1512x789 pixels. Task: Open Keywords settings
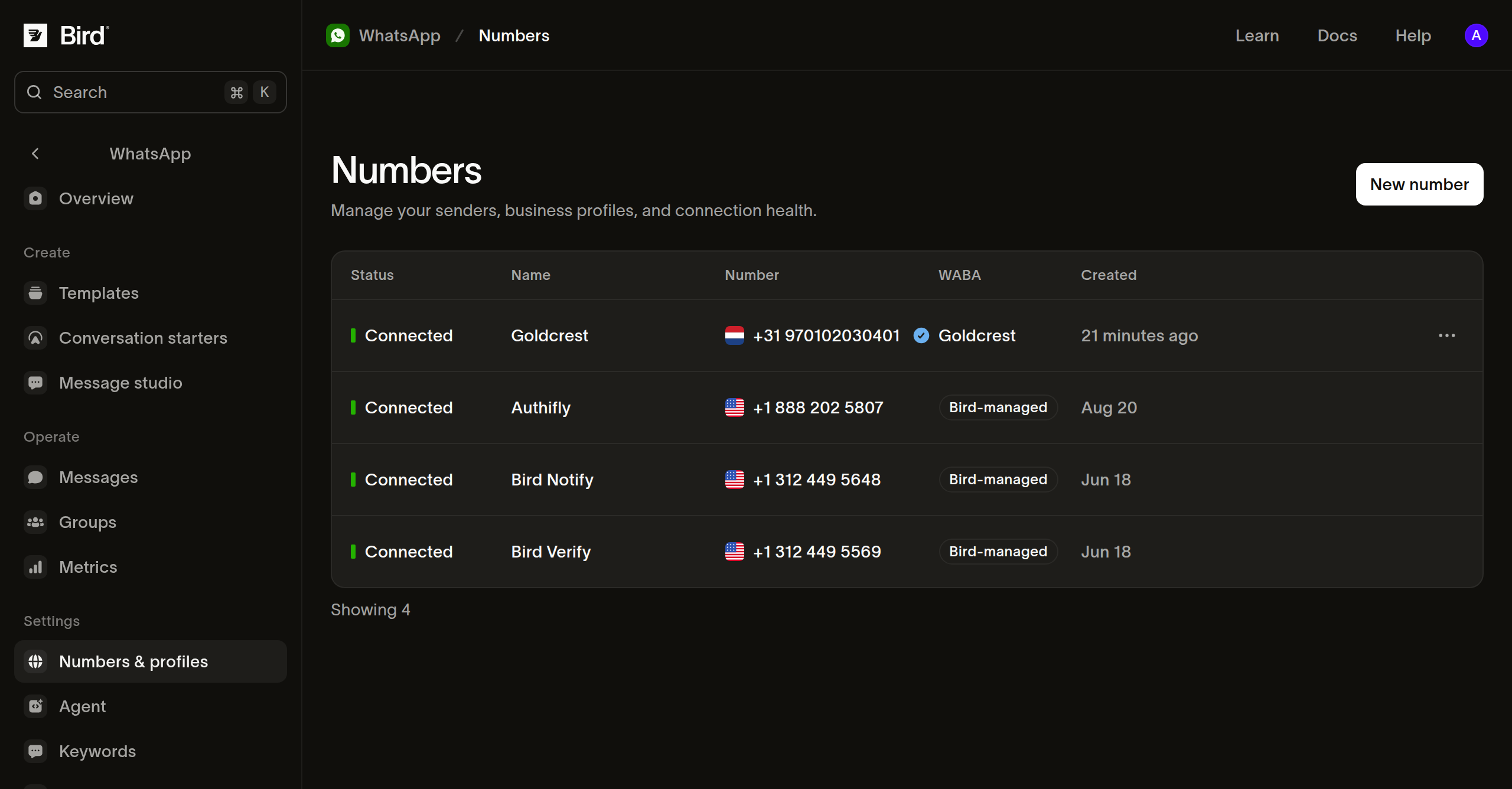pyautogui.click(x=151, y=751)
